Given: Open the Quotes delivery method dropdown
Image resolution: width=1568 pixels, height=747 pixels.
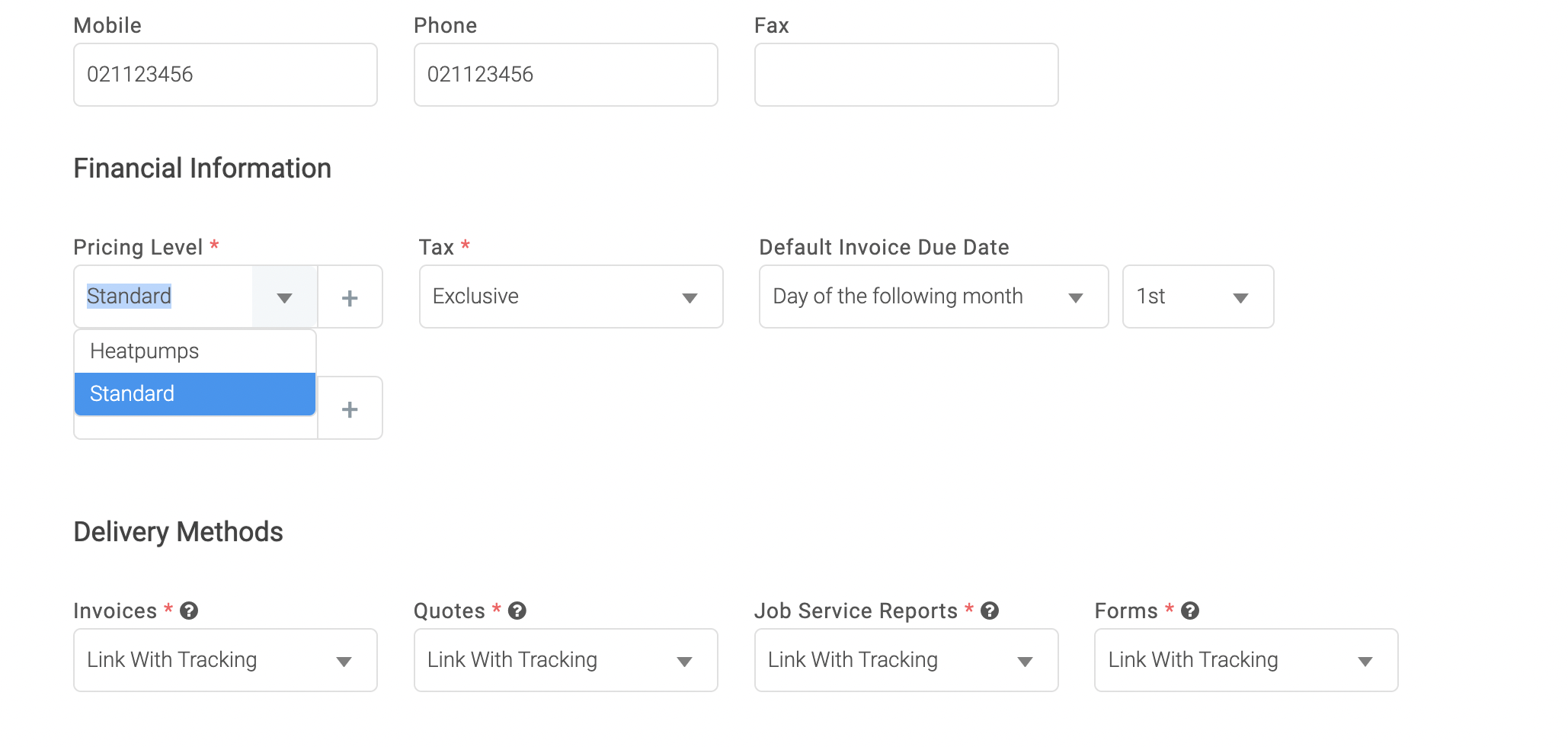Looking at the screenshot, I should (x=566, y=660).
